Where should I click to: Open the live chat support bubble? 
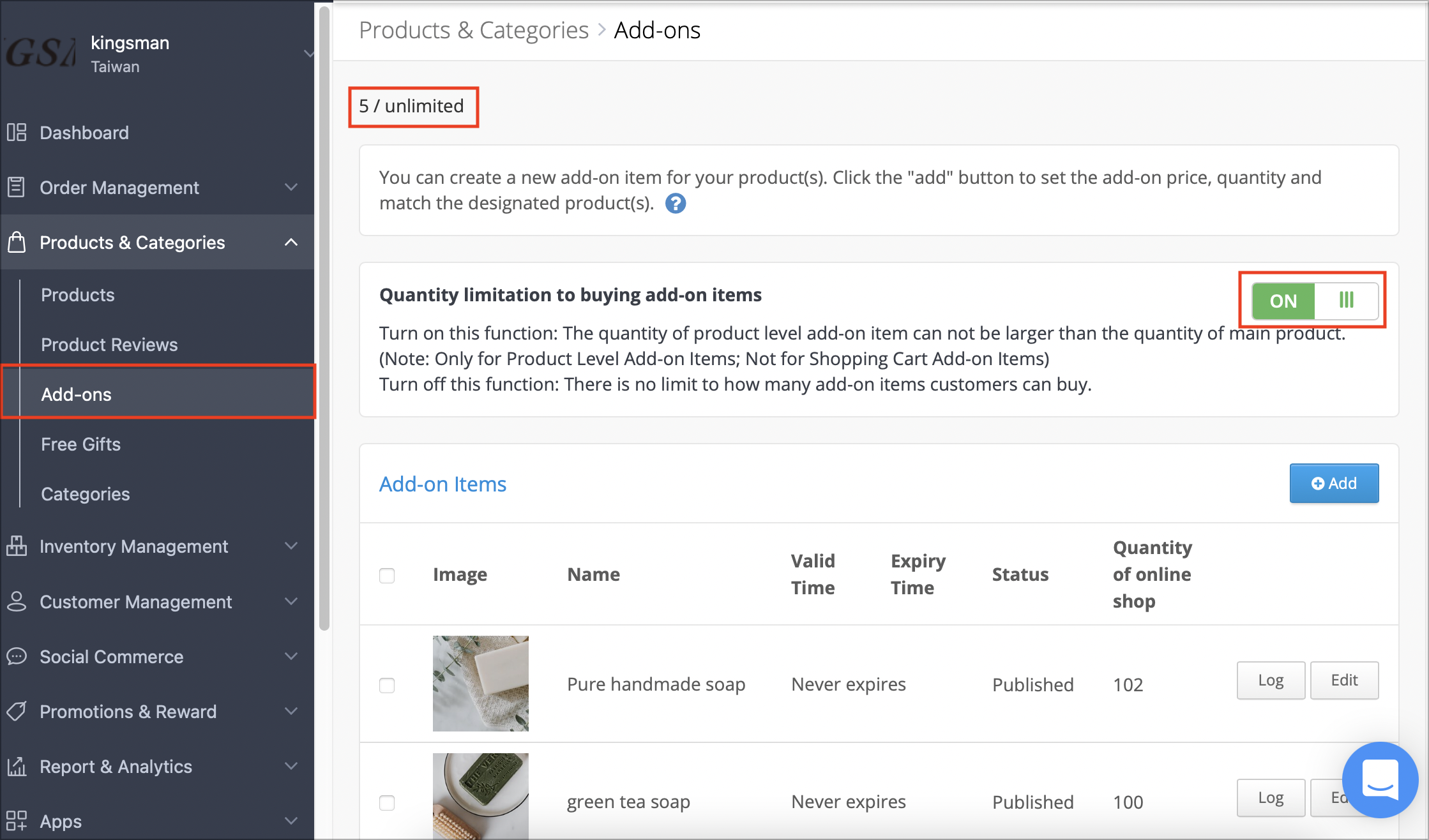[1380, 779]
